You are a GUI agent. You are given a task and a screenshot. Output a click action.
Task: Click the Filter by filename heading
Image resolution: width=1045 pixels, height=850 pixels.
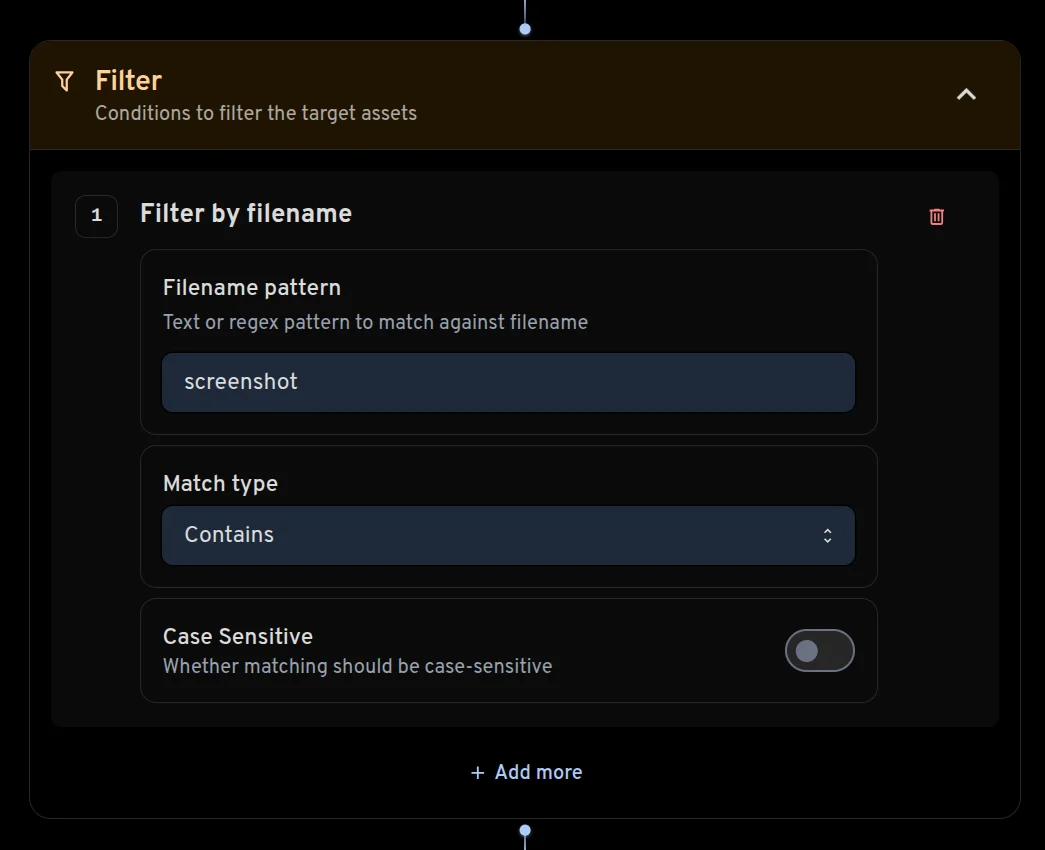click(x=245, y=213)
